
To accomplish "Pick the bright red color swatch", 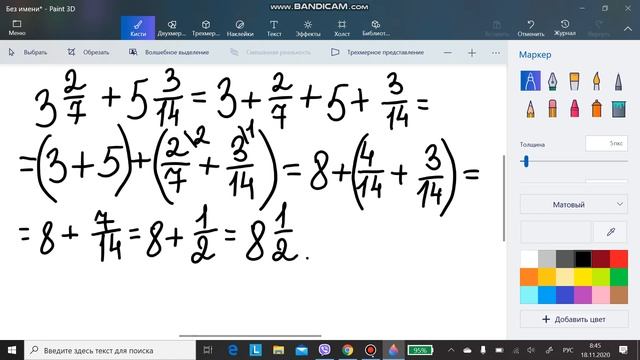I will click(x=619, y=259).
